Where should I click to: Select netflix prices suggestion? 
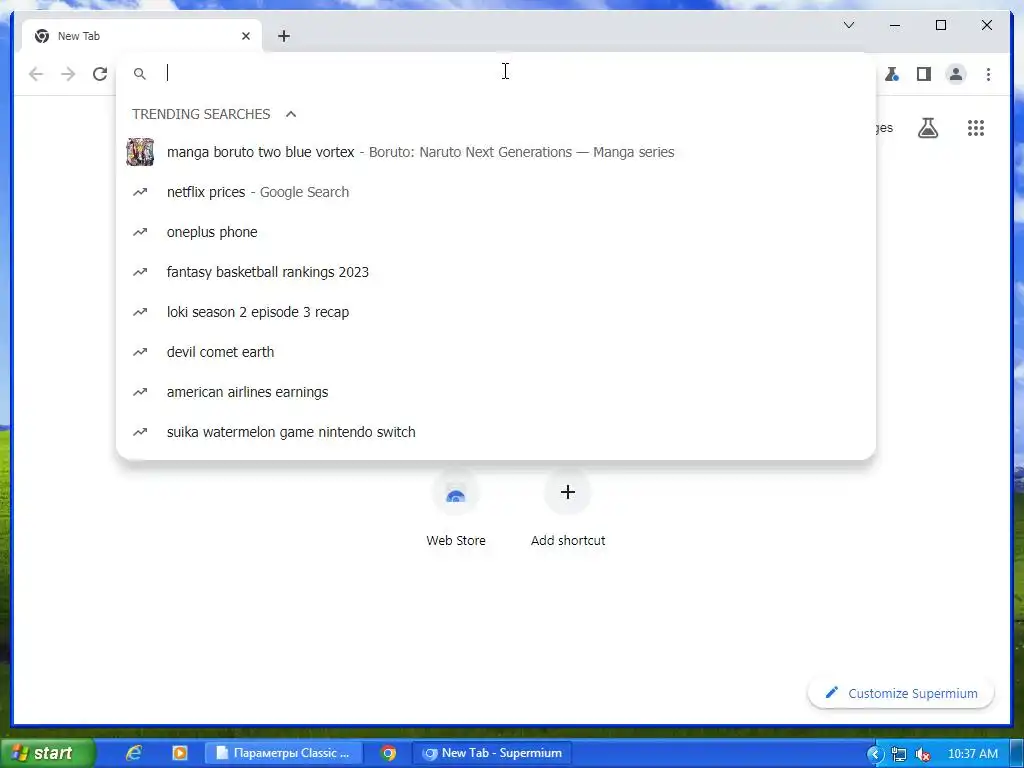(x=496, y=192)
